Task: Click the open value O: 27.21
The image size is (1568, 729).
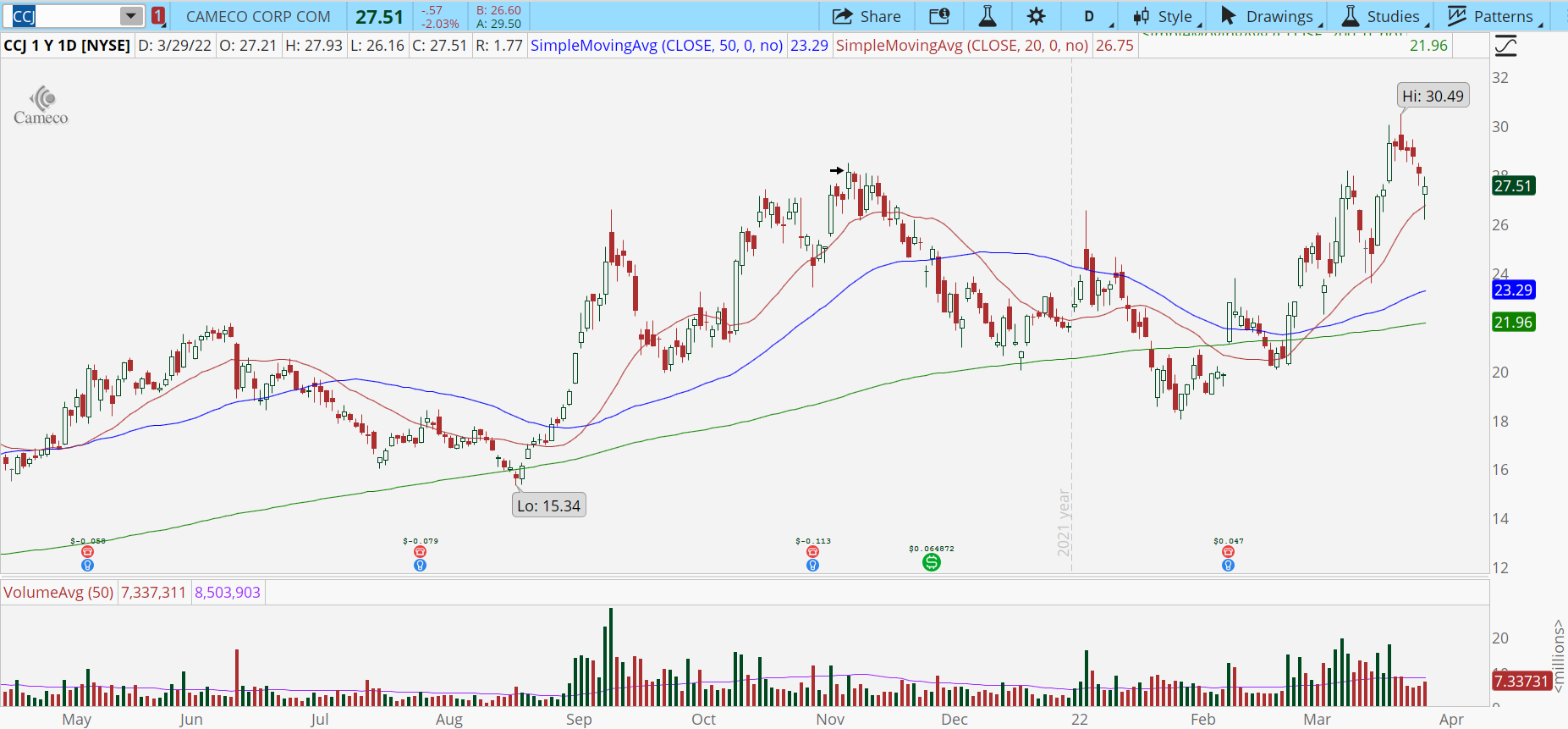Action: 248,46
